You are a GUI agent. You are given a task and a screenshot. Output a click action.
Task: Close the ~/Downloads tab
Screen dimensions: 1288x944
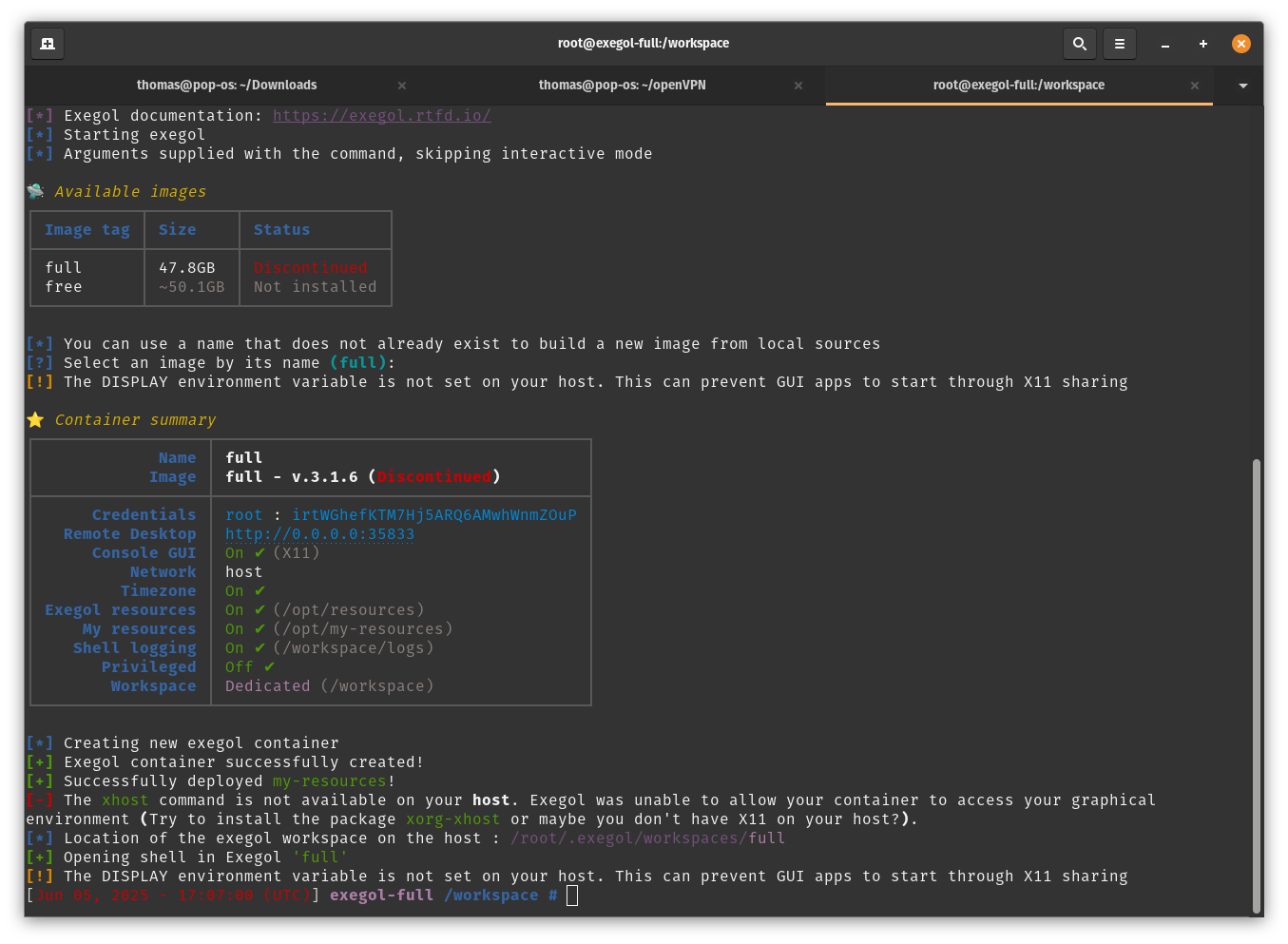[402, 86]
